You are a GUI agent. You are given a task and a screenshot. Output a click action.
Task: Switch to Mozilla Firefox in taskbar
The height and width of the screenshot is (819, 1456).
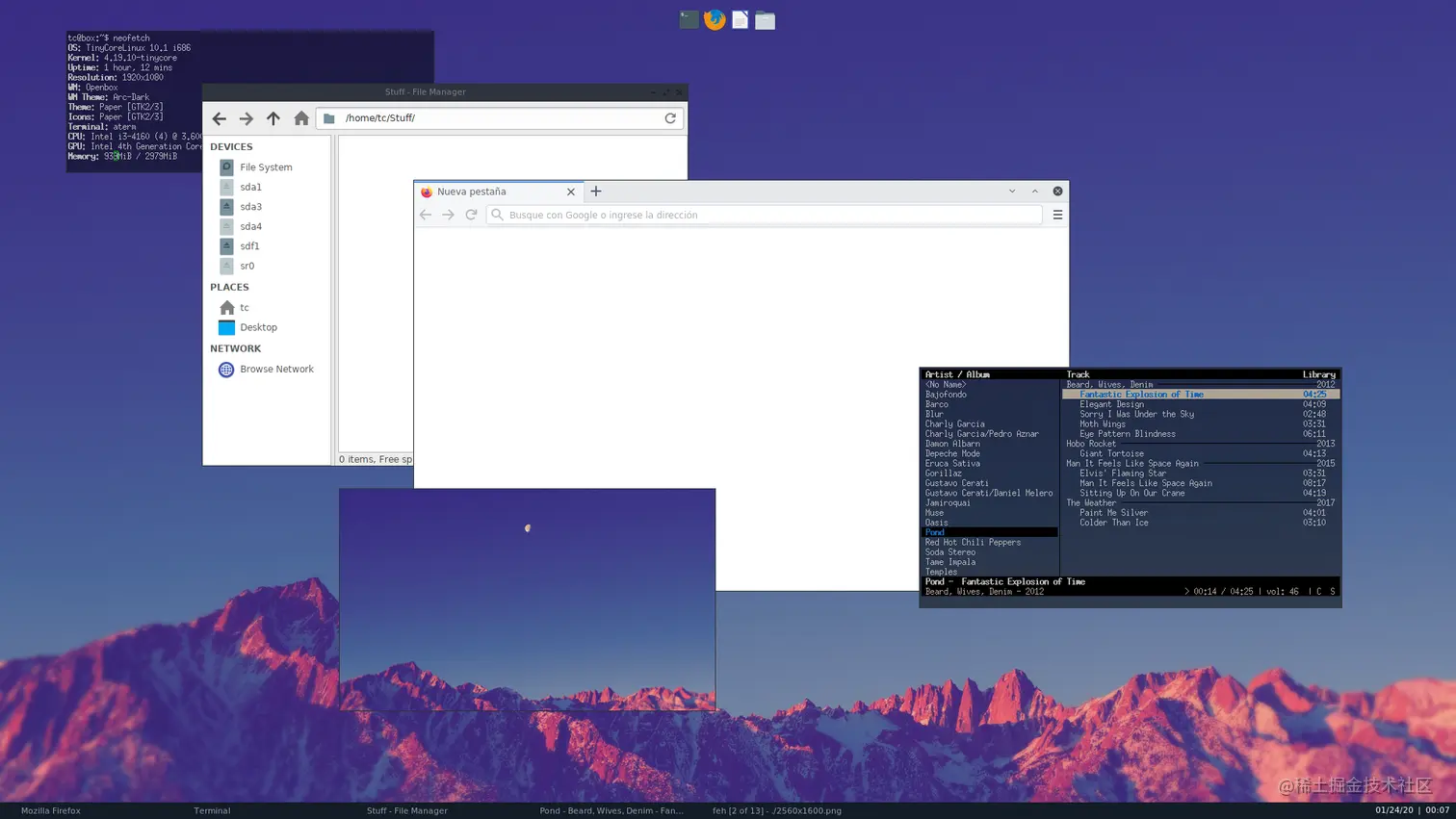pos(51,811)
